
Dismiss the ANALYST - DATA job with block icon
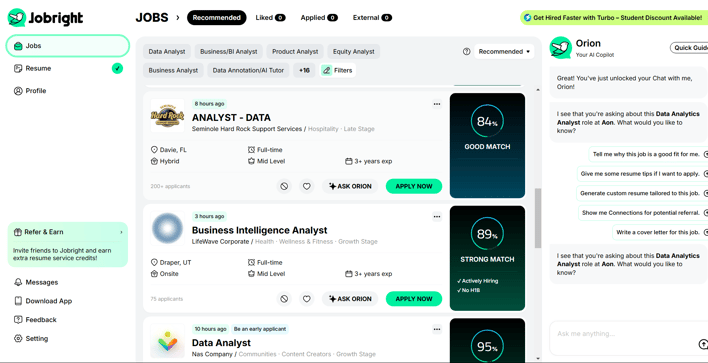point(284,186)
